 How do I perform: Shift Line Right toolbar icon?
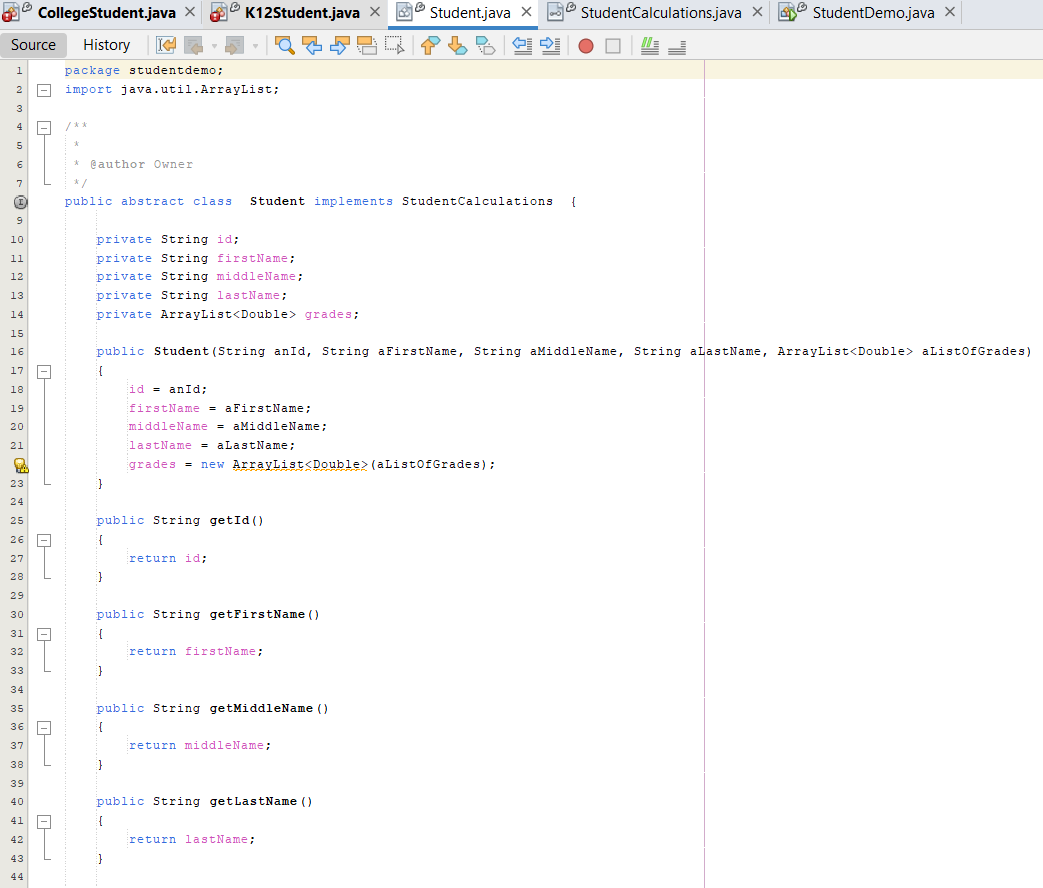point(550,45)
